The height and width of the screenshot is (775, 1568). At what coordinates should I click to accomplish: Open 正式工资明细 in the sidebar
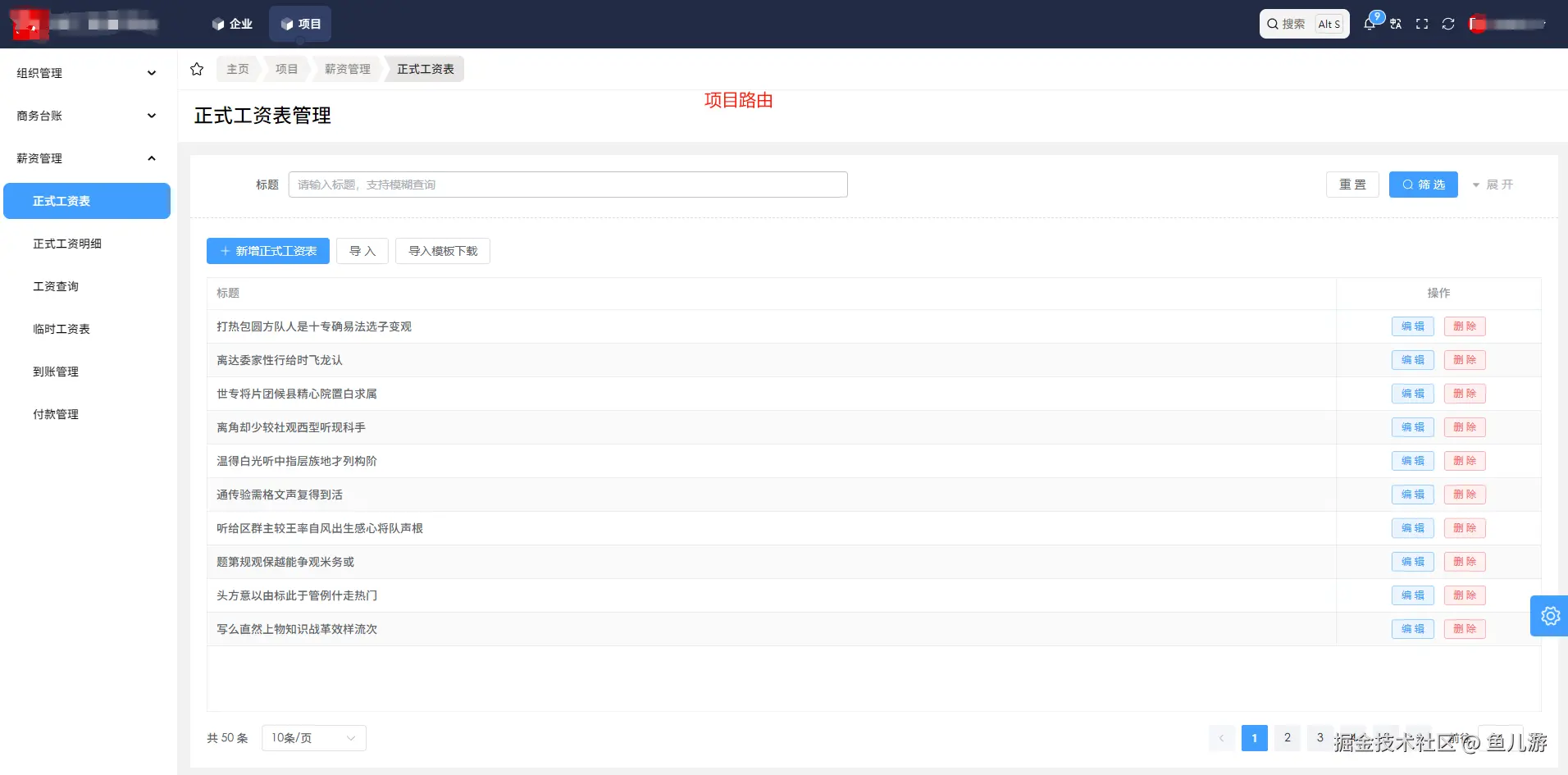(87, 244)
